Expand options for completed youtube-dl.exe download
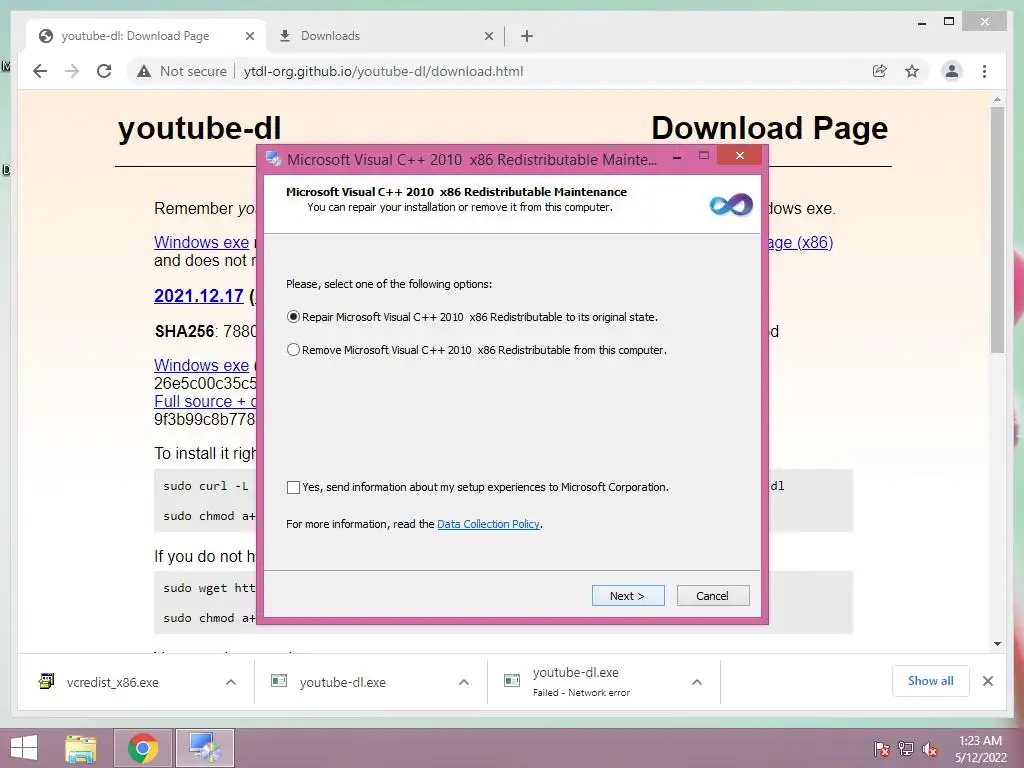 pyautogui.click(x=464, y=682)
